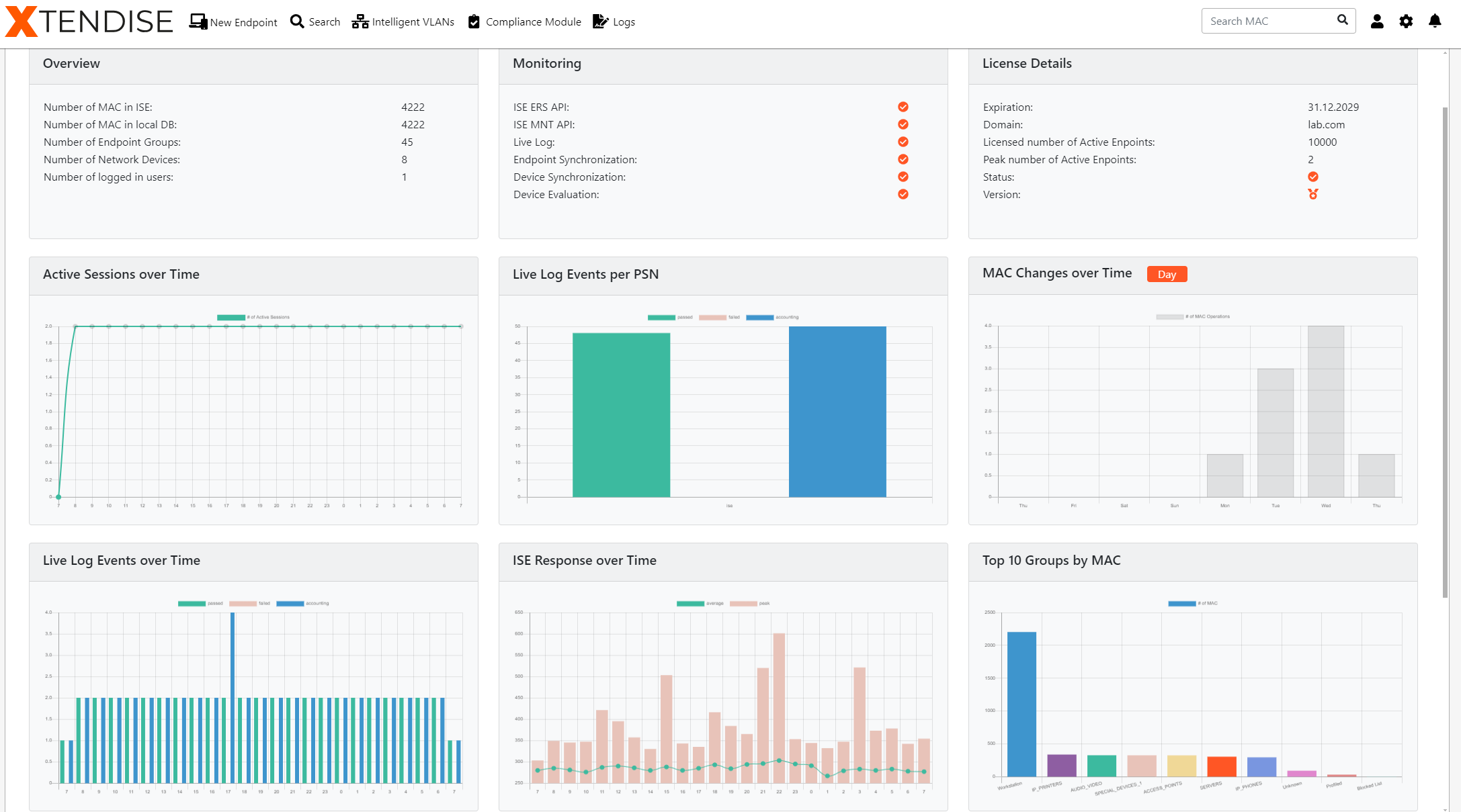Open the Intelligent VLANs menu
1461x812 pixels.
tap(413, 21)
